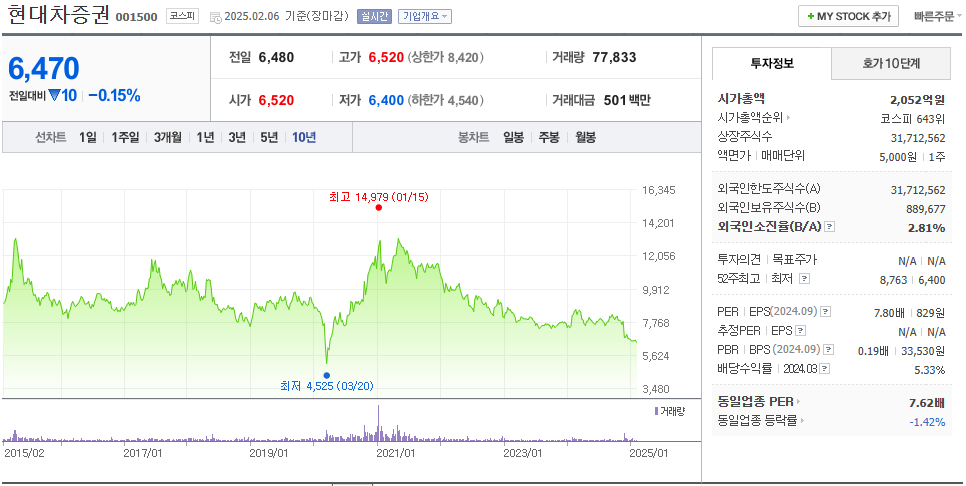This screenshot has width=966, height=486.
Task: Click the change rate -0.15%
Action: (x=114, y=95)
